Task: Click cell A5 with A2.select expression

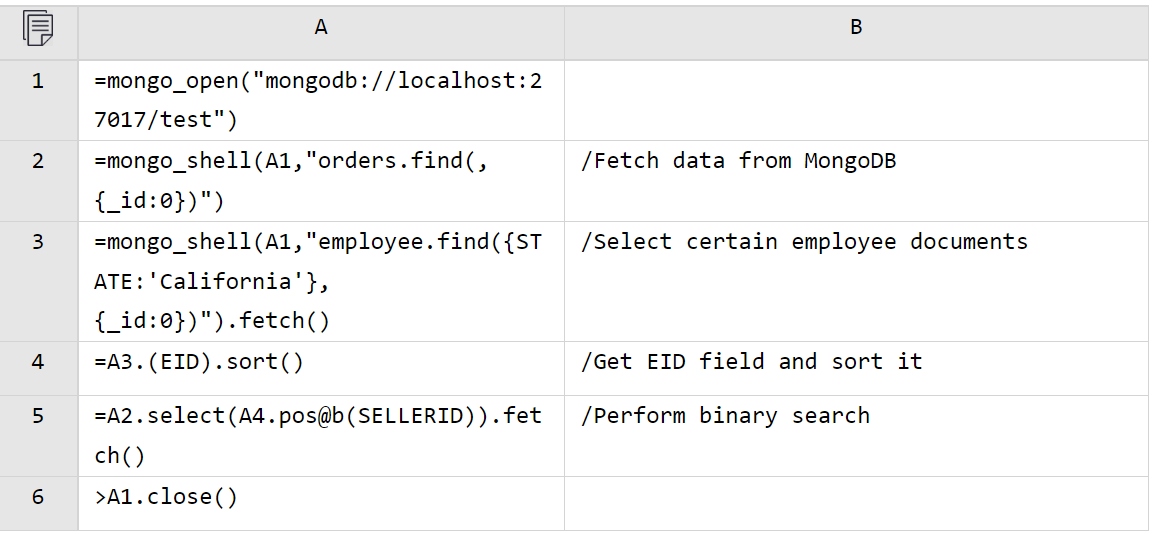Action: pyautogui.click(x=320, y=435)
